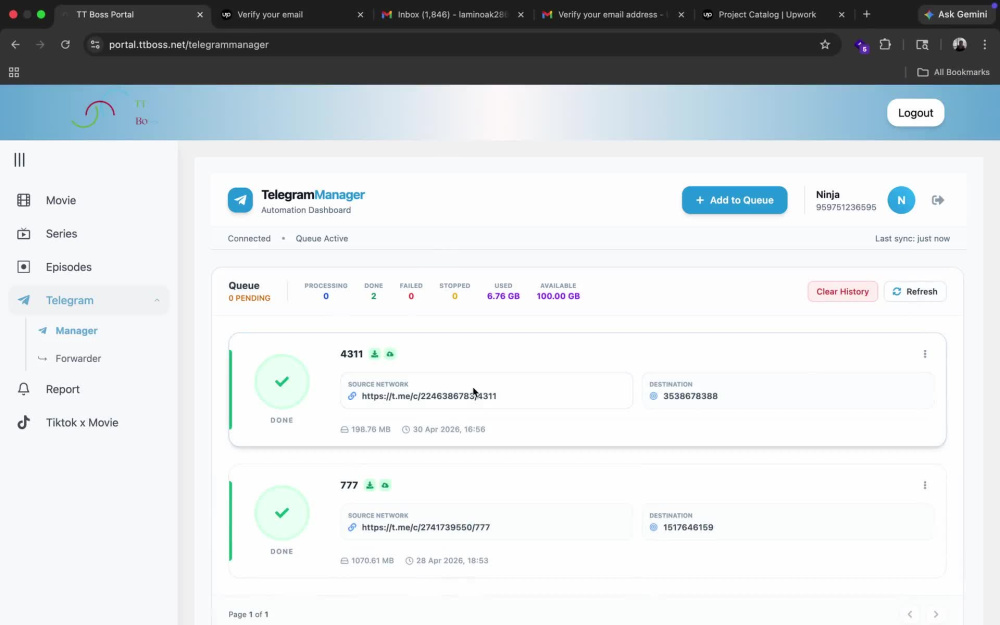The image size is (1000, 625).
Task: Click the cloud upload icon next to 4311
Action: [x=390, y=354]
